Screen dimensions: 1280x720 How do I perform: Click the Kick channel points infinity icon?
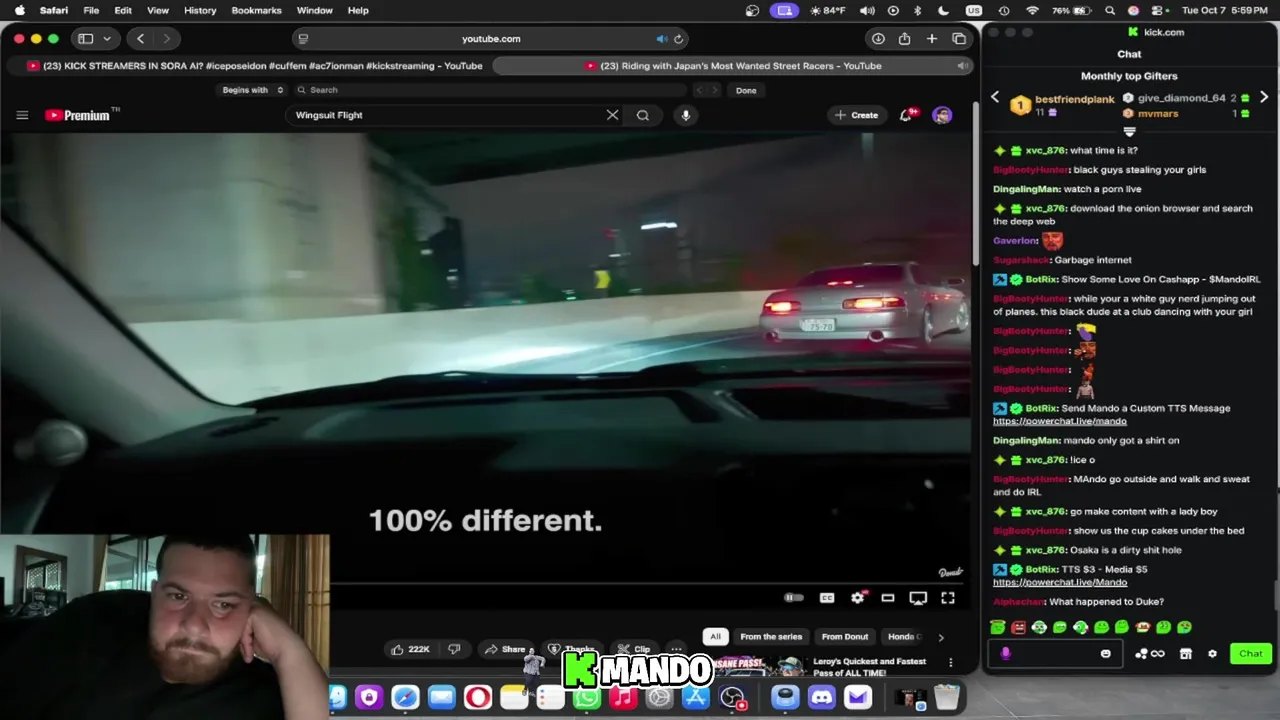[1158, 654]
